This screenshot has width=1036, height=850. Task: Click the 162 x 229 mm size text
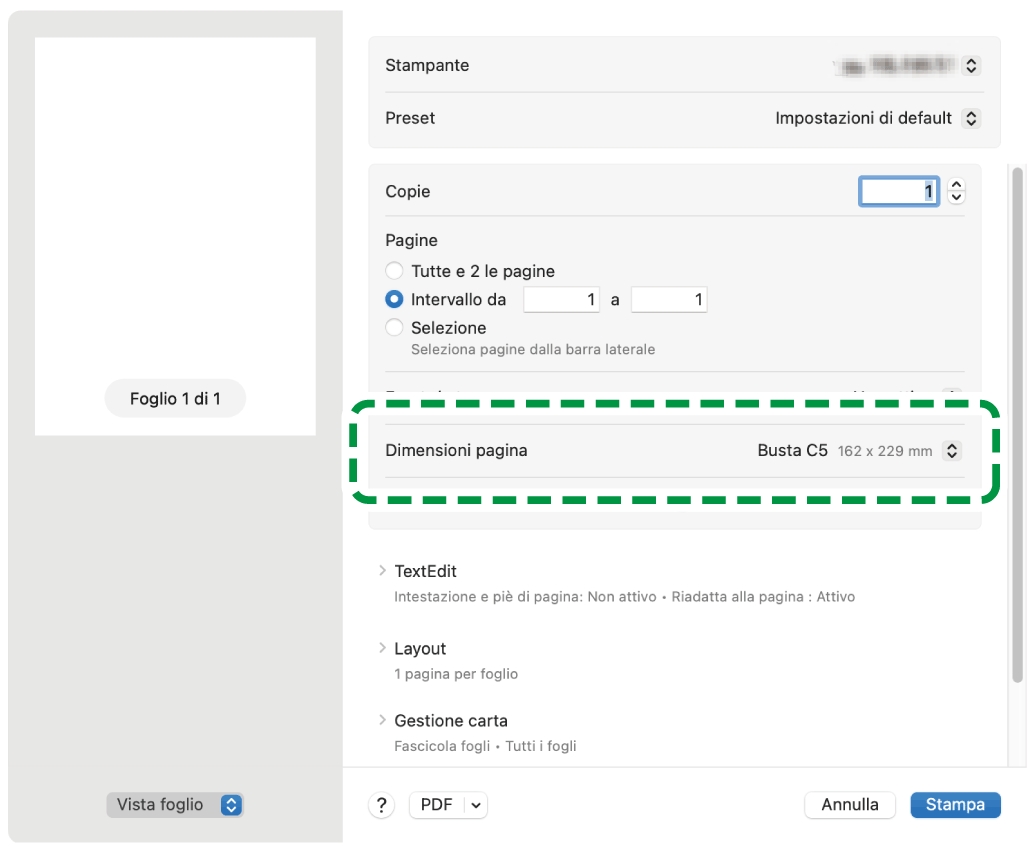[885, 451]
